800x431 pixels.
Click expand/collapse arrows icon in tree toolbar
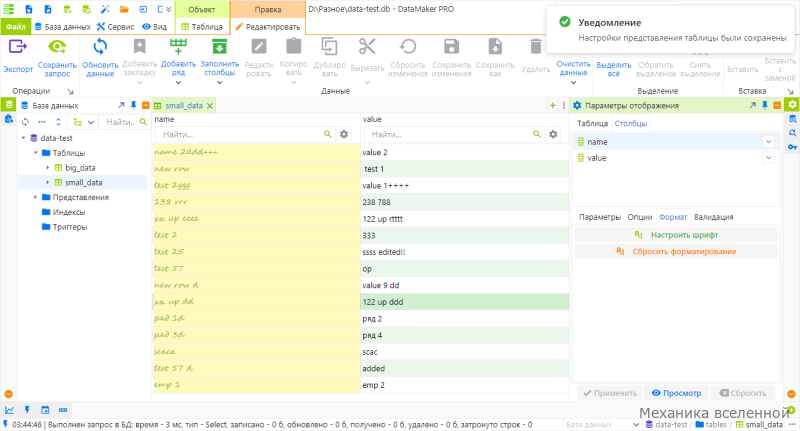tap(58, 122)
